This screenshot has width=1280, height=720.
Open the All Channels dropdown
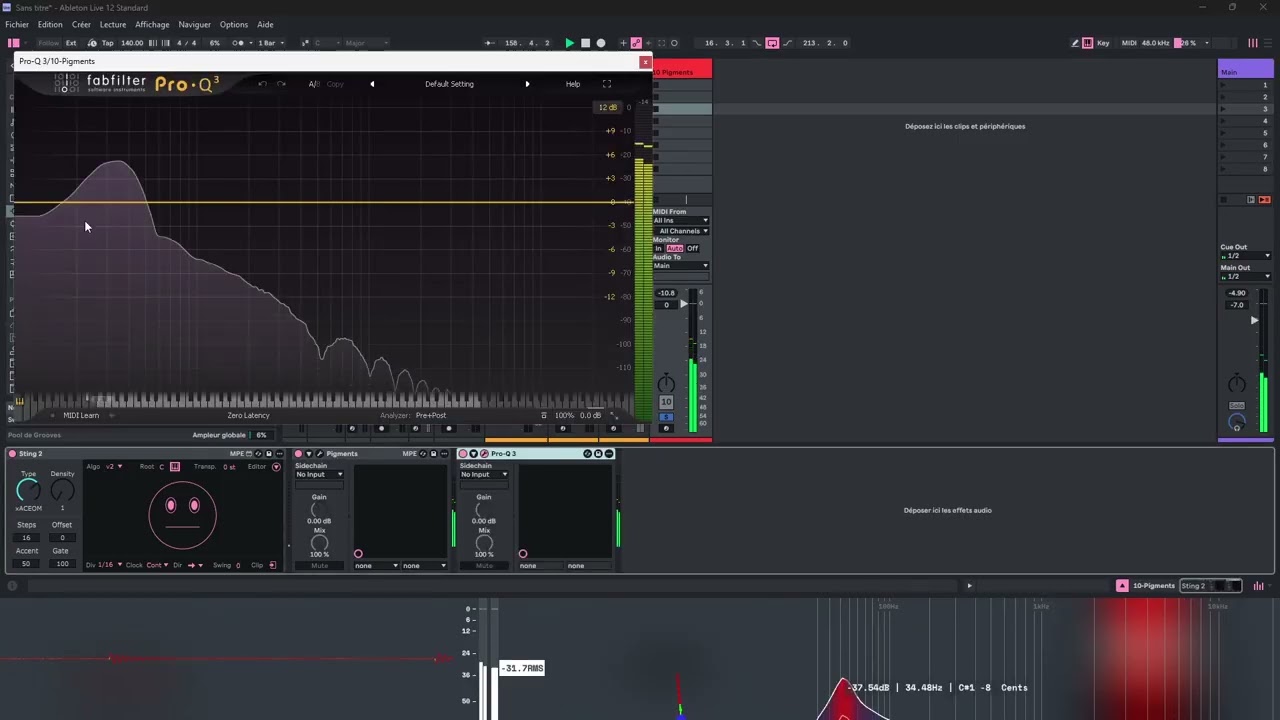point(681,231)
